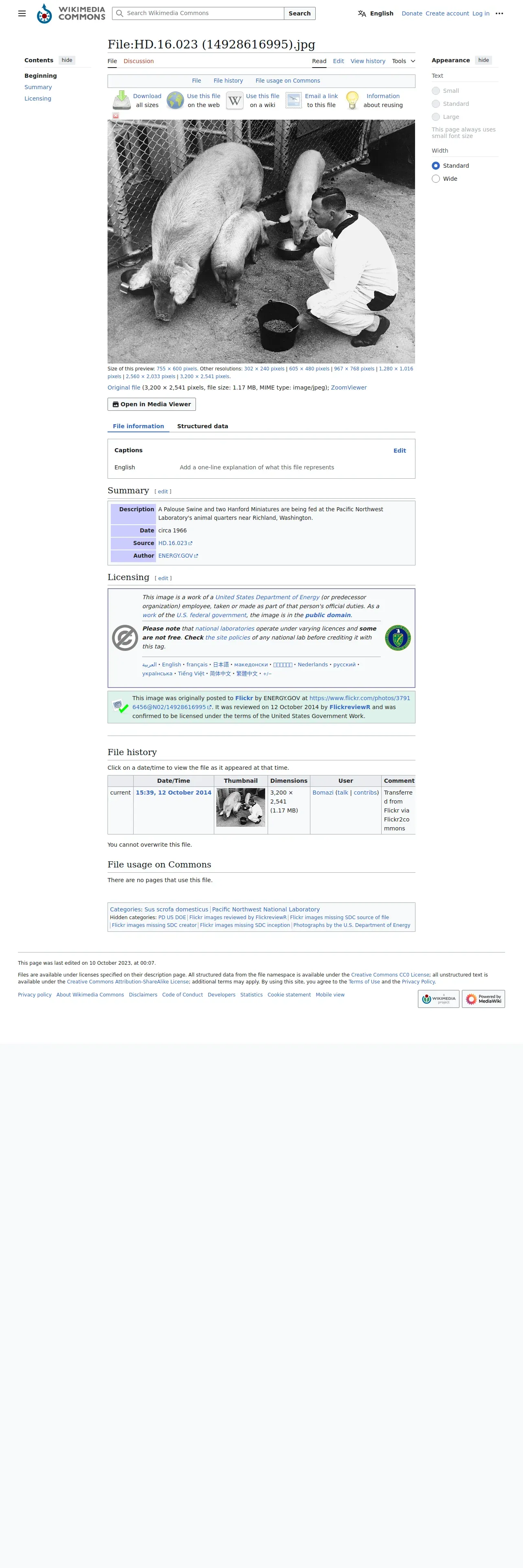Click the lightbulb reusing information icon
The width and height of the screenshot is (523, 1568).
click(x=352, y=101)
